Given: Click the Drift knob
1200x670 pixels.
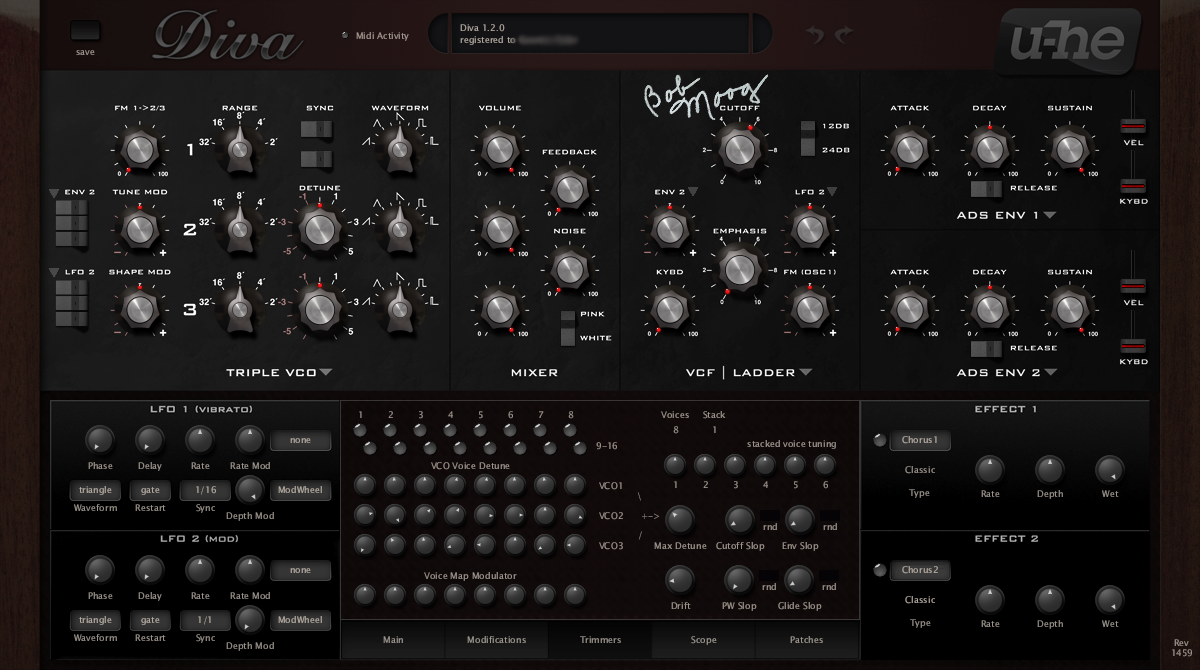Looking at the screenshot, I should pyautogui.click(x=679, y=579).
